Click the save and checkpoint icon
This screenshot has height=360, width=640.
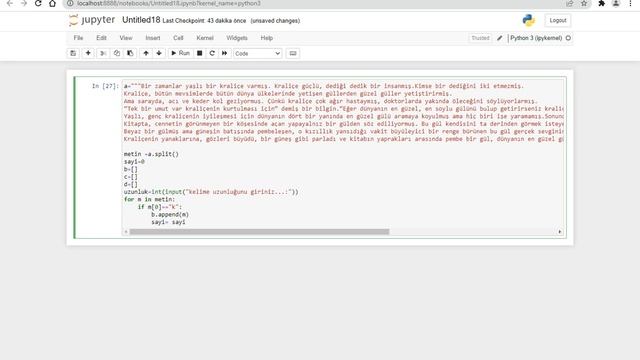[73, 53]
